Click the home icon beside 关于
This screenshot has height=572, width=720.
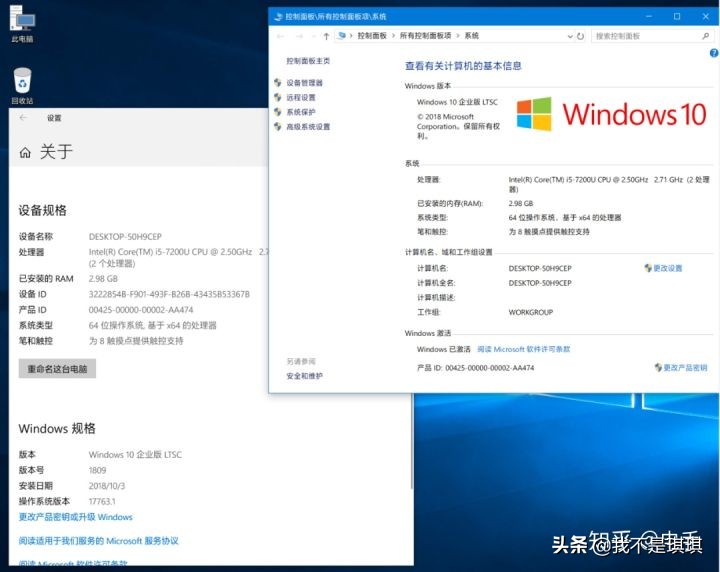click(x=25, y=152)
